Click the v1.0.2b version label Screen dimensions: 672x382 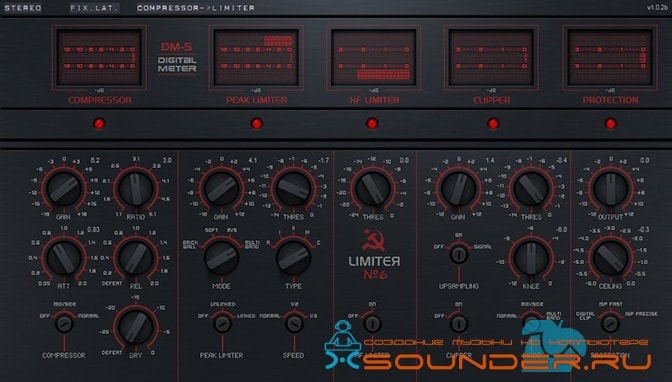(x=658, y=7)
